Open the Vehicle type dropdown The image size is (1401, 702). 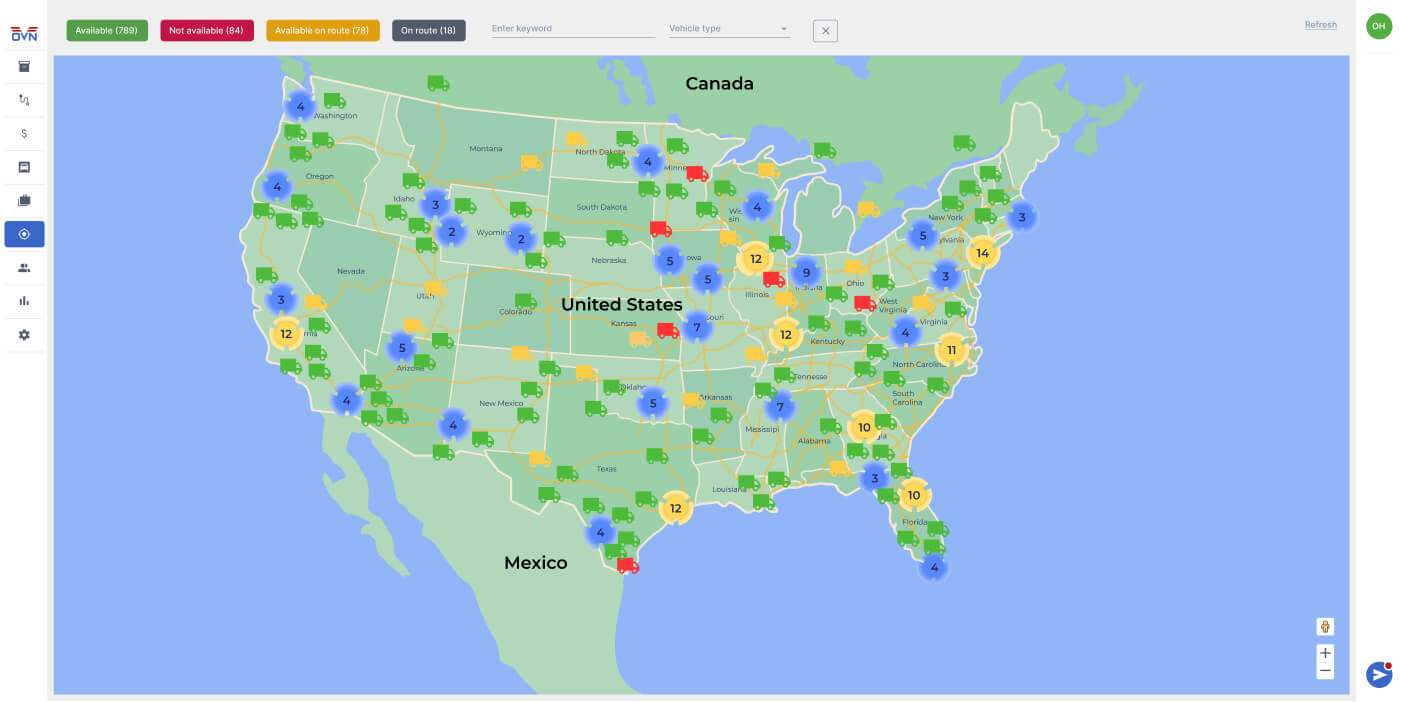(x=729, y=29)
